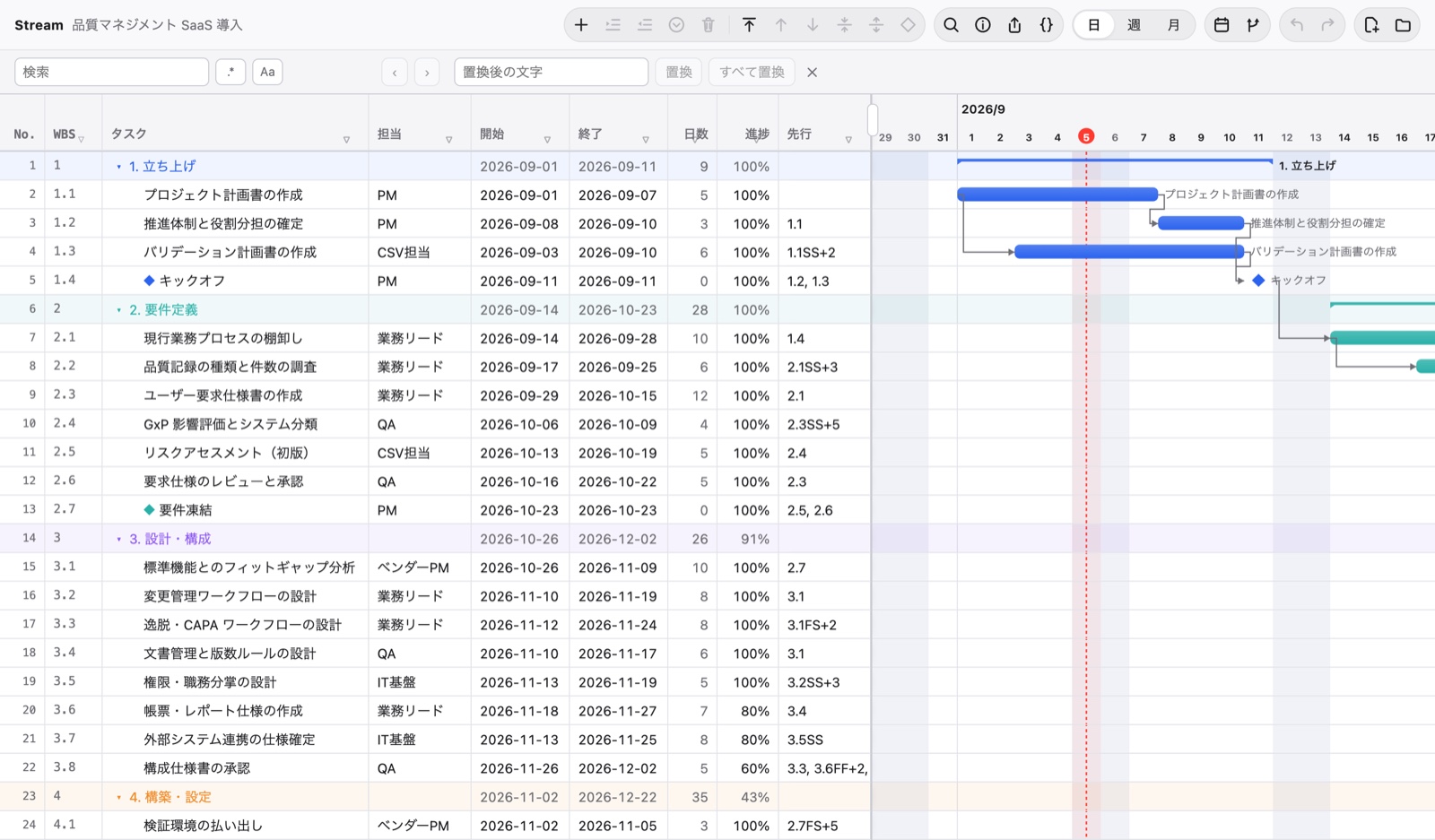Viewport: 1435px width, 840px height.
Task: Switch the timeline to week (週) view
Action: [x=1134, y=25]
